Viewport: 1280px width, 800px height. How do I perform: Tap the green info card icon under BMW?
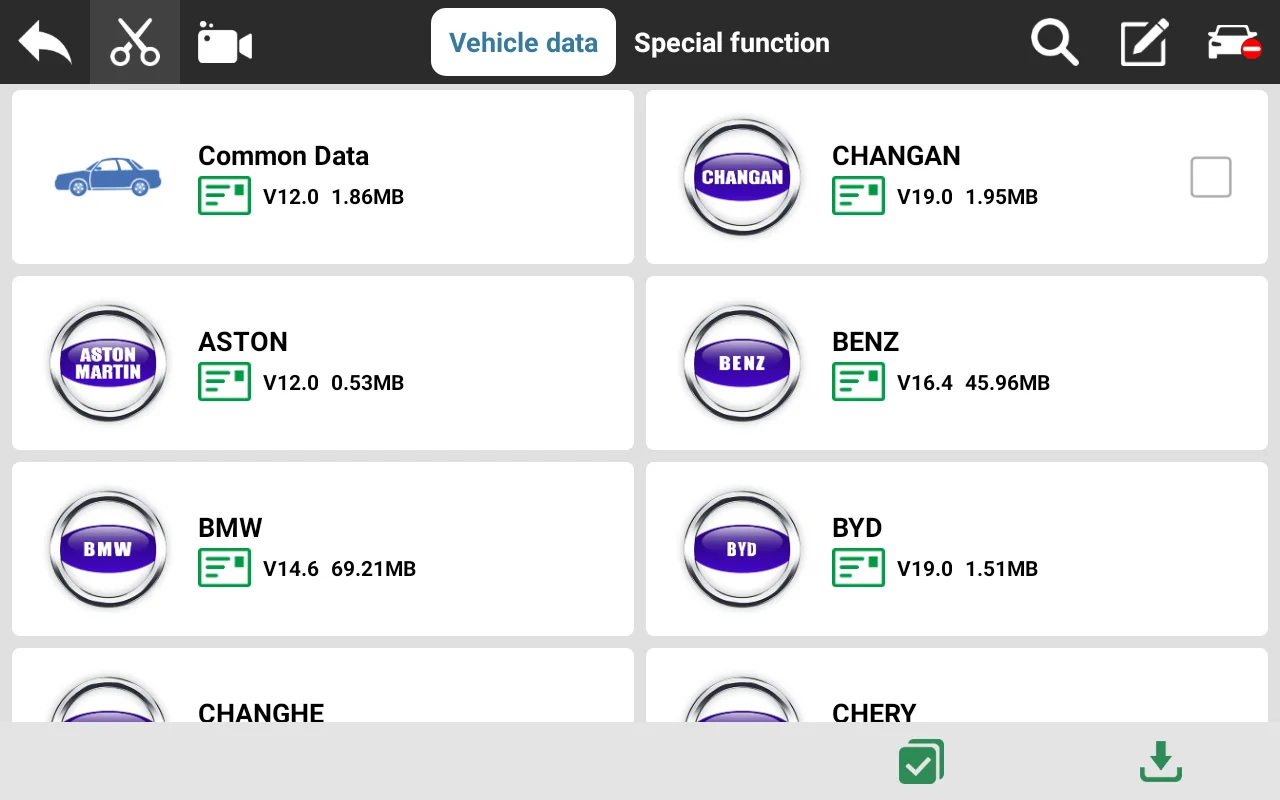(224, 568)
